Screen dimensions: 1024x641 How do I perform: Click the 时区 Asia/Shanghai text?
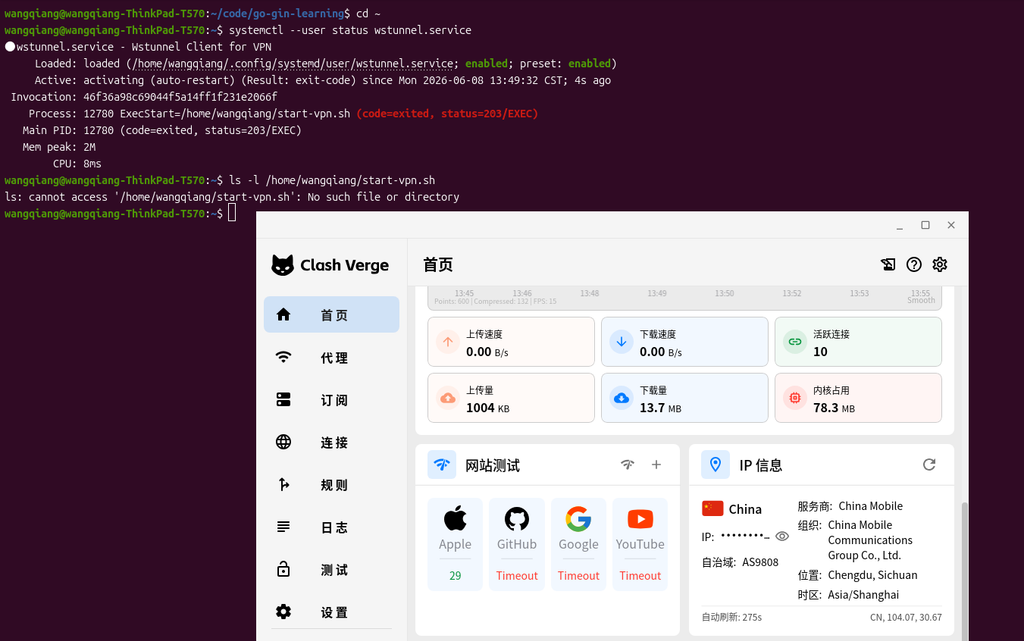point(848,595)
